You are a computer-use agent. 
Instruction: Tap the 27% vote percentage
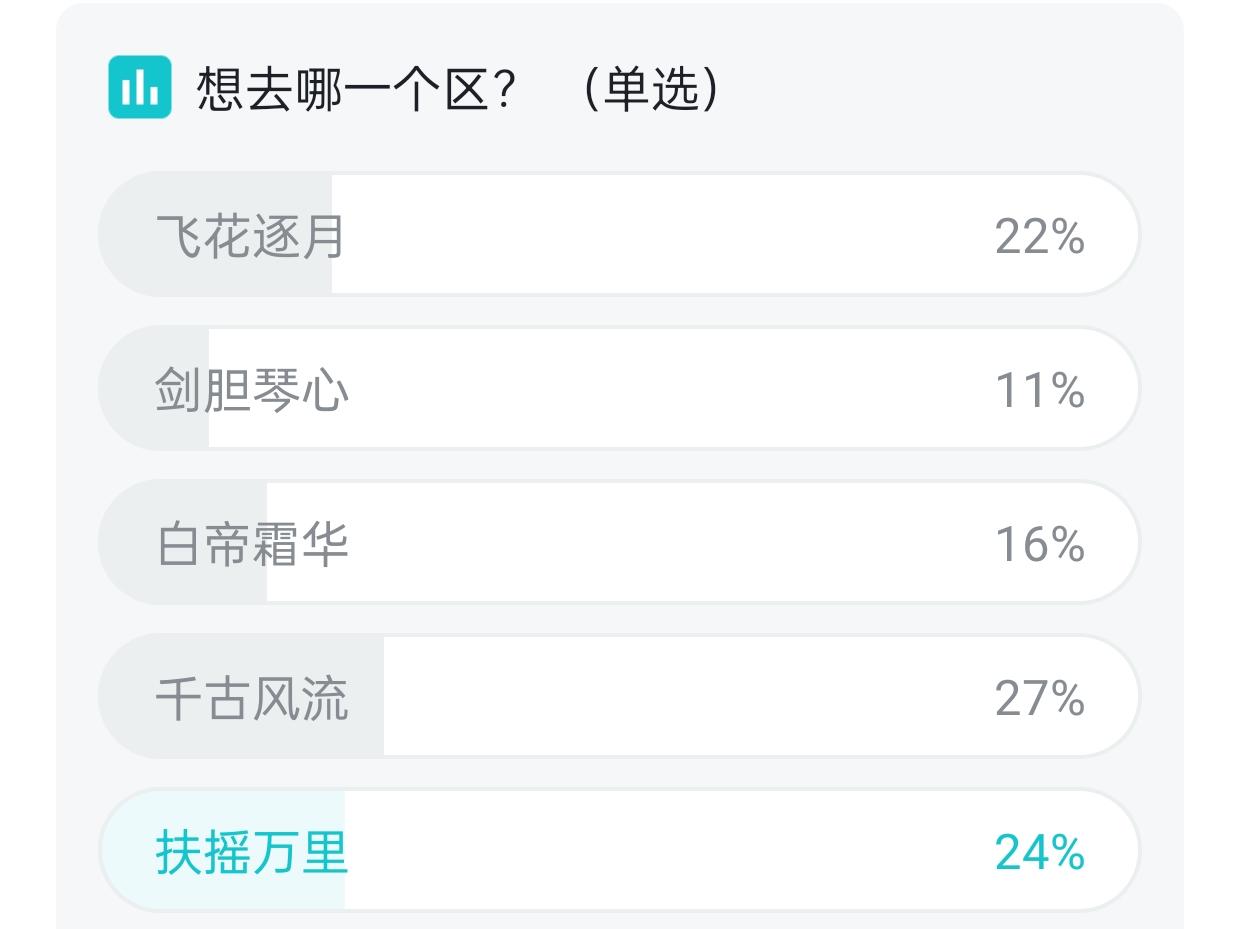pyautogui.click(x=1039, y=698)
